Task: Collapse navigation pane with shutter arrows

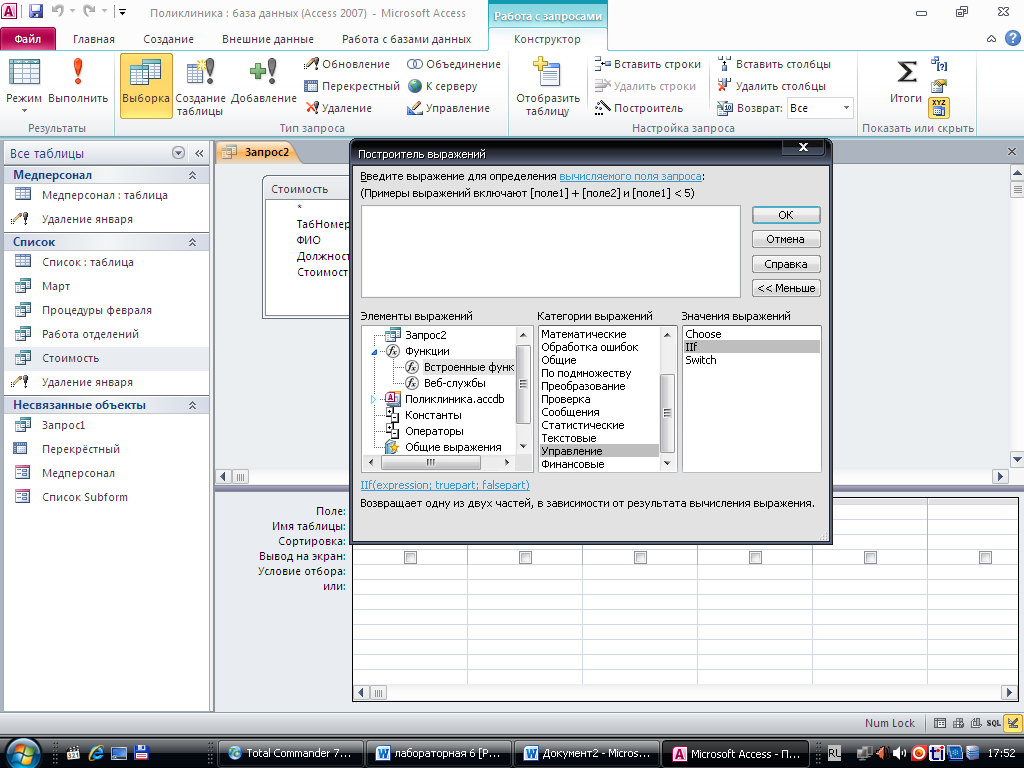Action: tap(199, 153)
